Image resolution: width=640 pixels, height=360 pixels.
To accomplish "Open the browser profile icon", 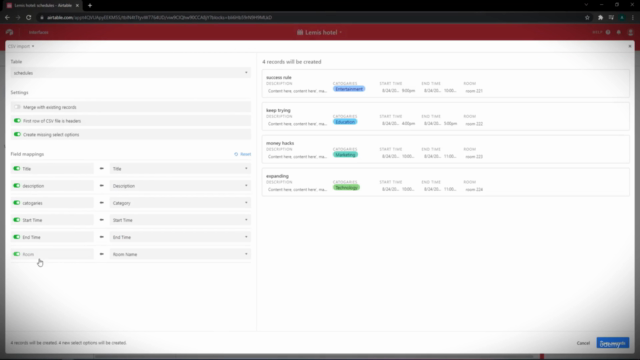I will click(622, 18).
